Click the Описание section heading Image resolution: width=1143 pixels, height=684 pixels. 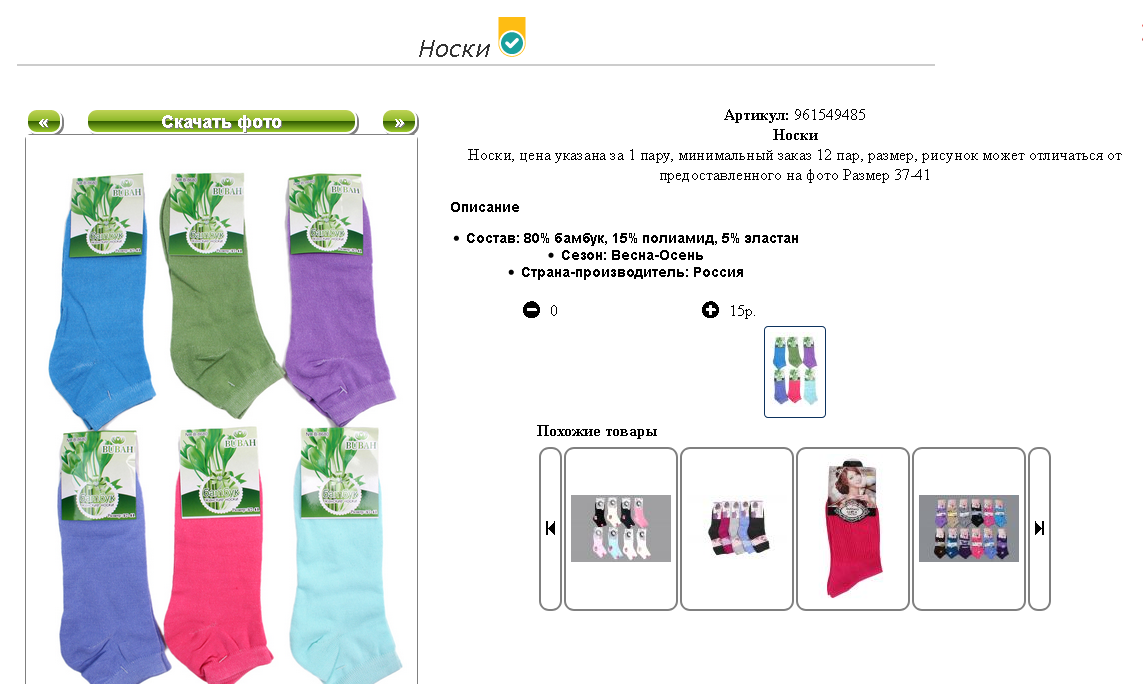coord(485,207)
